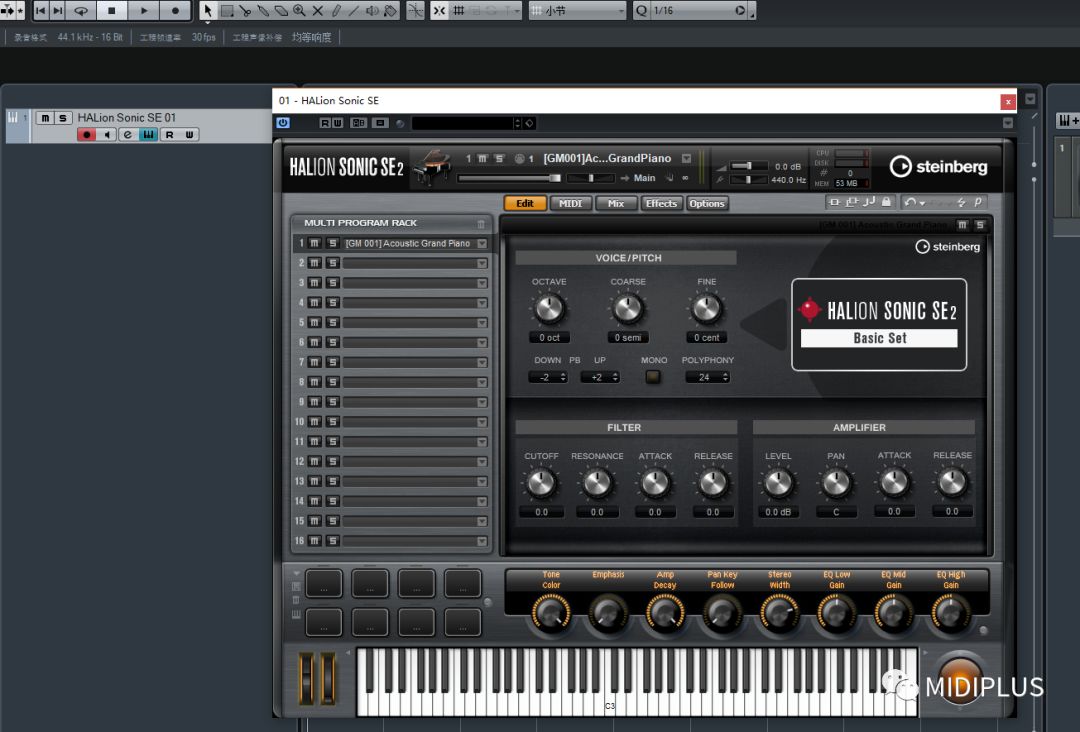Open the preset browser diamond icon
Image resolution: width=1080 pixels, height=732 pixels.
tap(529, 123)
